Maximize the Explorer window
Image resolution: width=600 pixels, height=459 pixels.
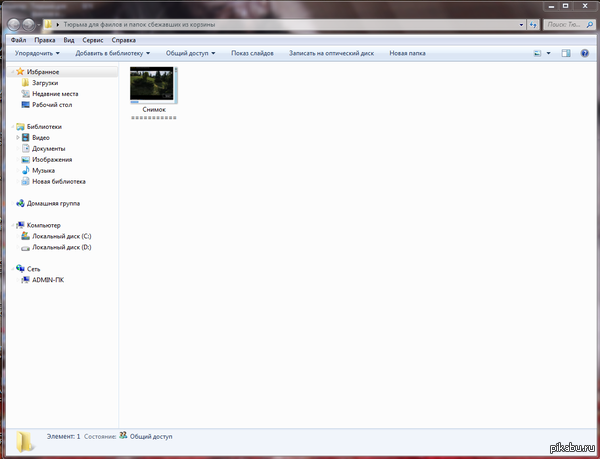[x=566, y=6]
